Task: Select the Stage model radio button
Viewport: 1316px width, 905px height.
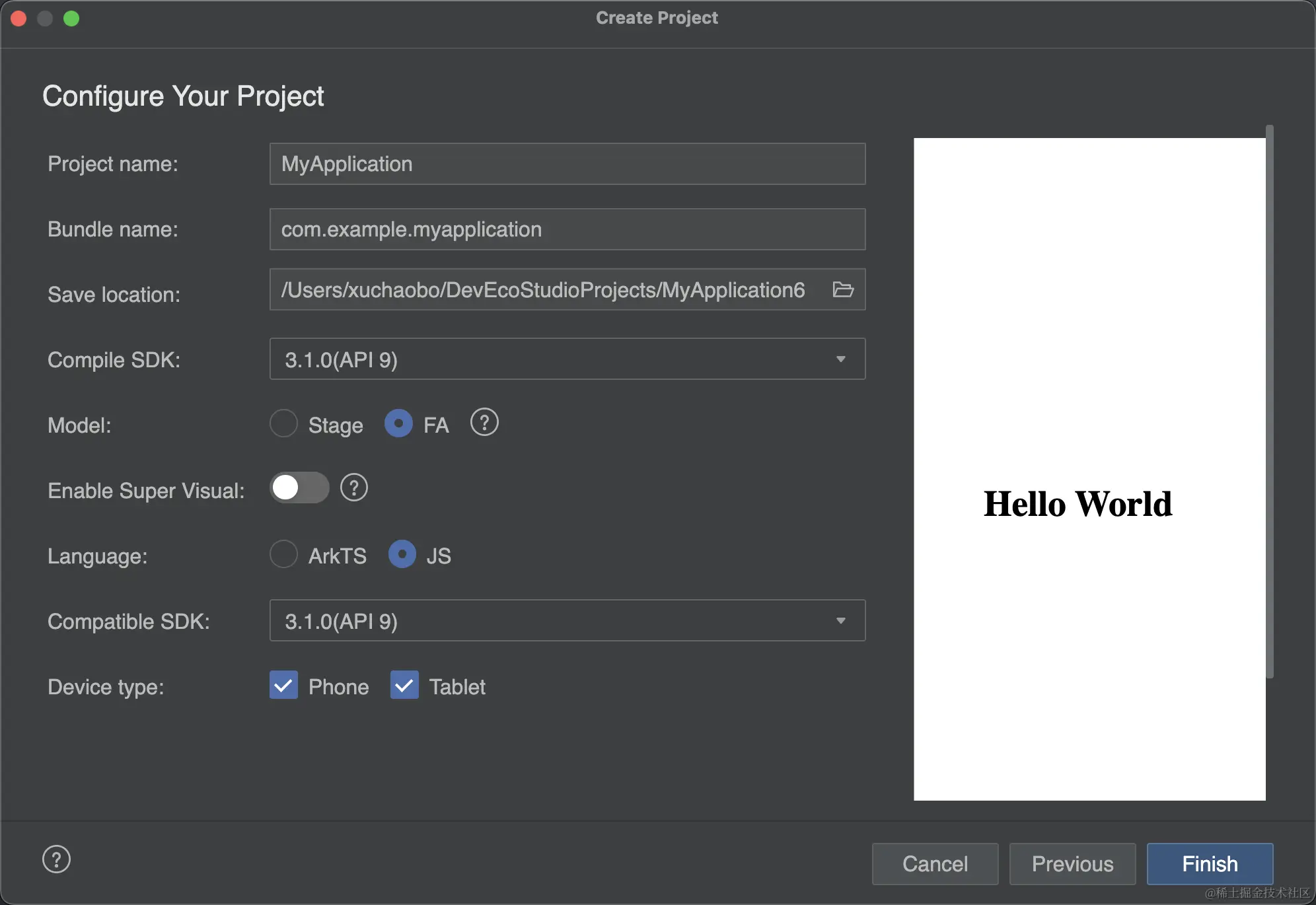Action: tap(284, 423)
